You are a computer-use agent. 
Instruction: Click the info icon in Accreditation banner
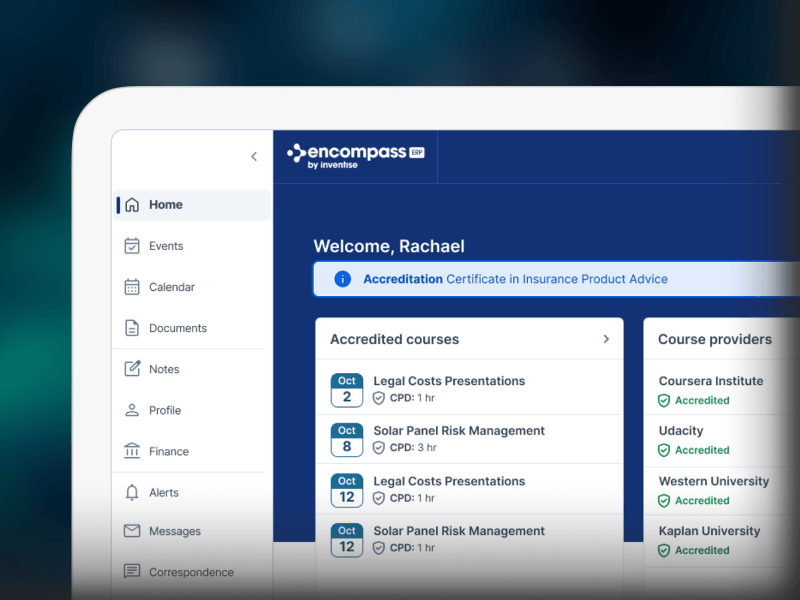coord(342,279)
